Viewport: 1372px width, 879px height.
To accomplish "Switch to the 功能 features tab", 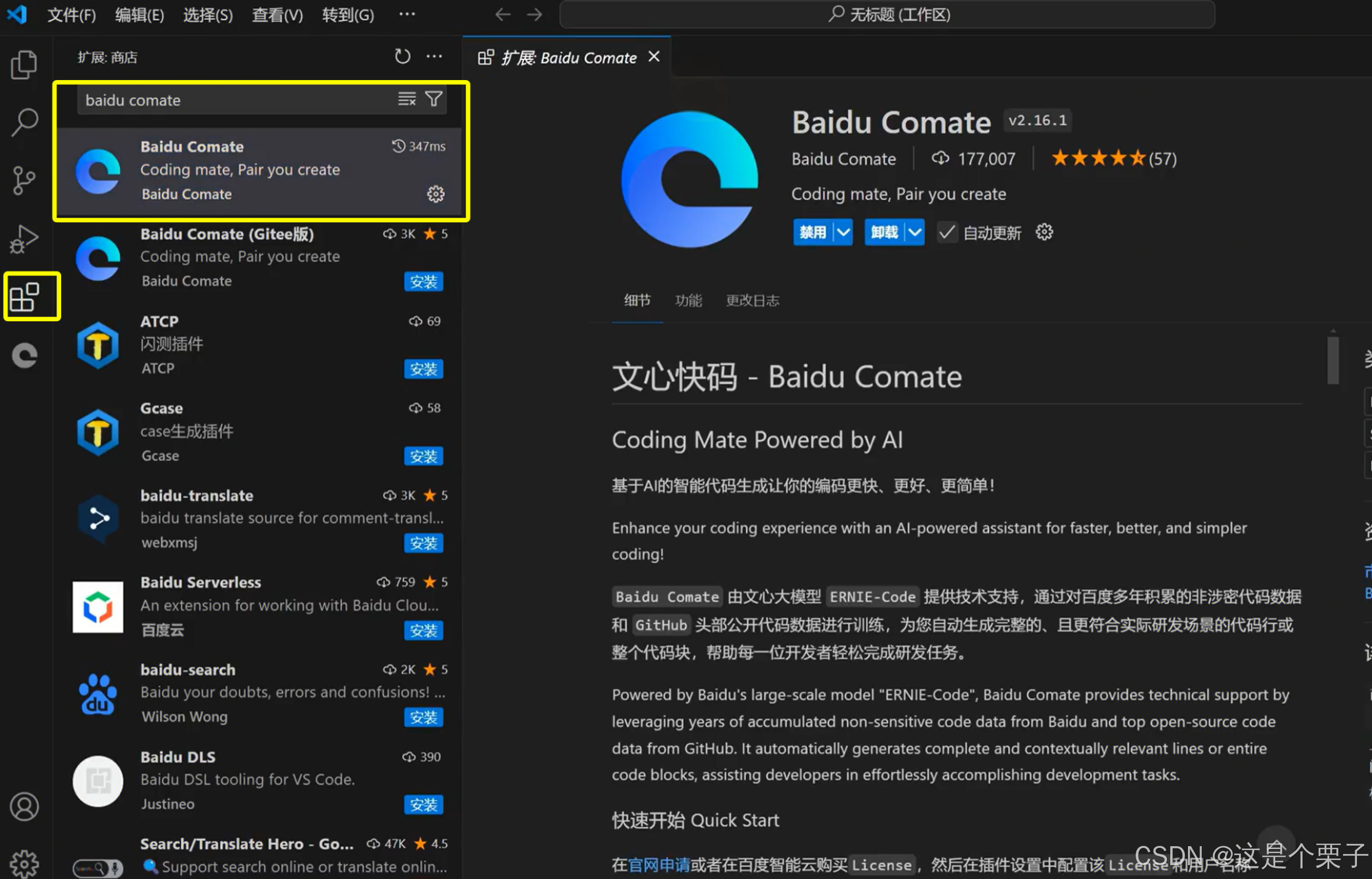I will tap(688, 300).
